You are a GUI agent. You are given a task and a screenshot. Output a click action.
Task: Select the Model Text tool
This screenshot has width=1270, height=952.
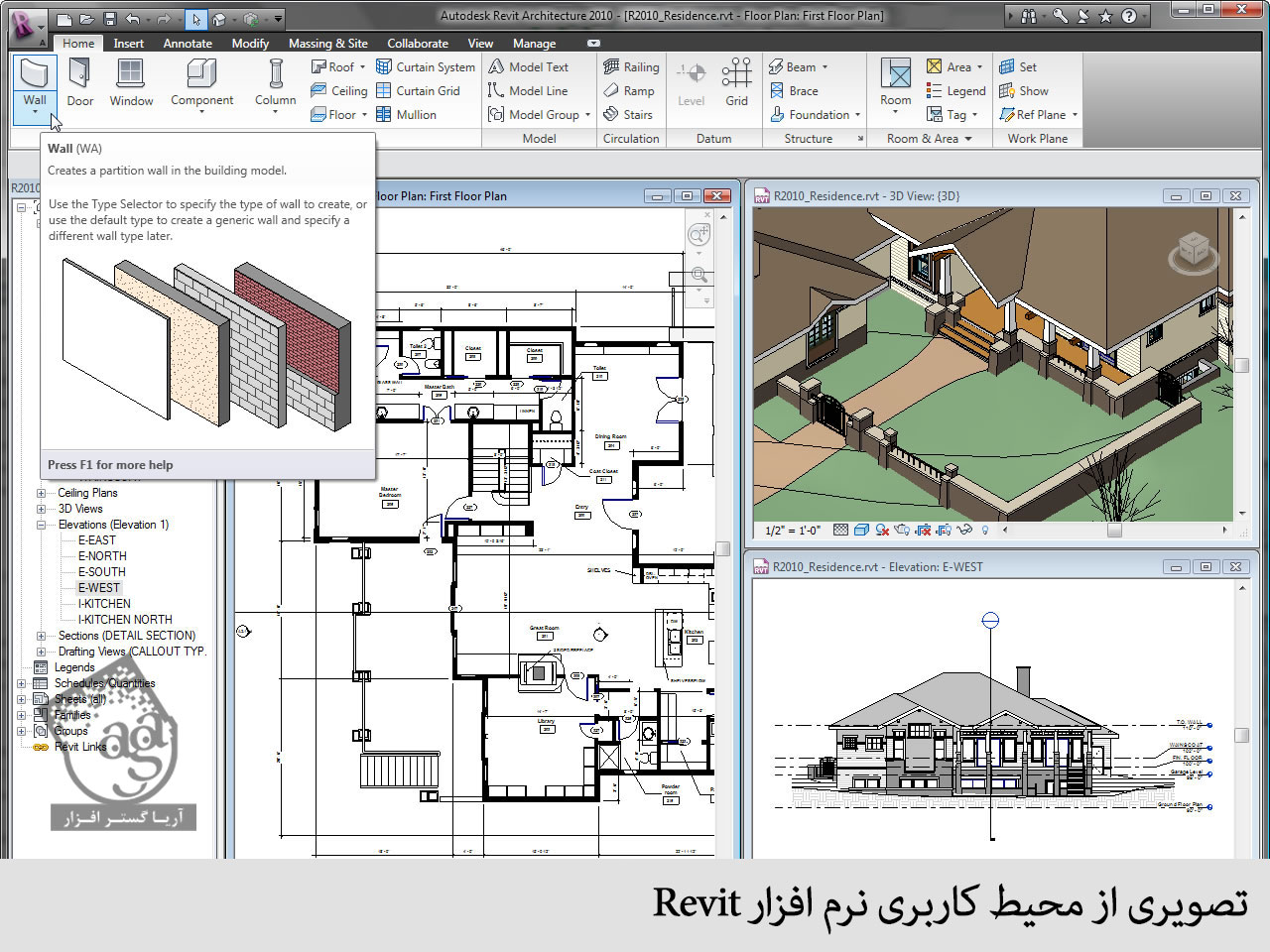(529, 66)
